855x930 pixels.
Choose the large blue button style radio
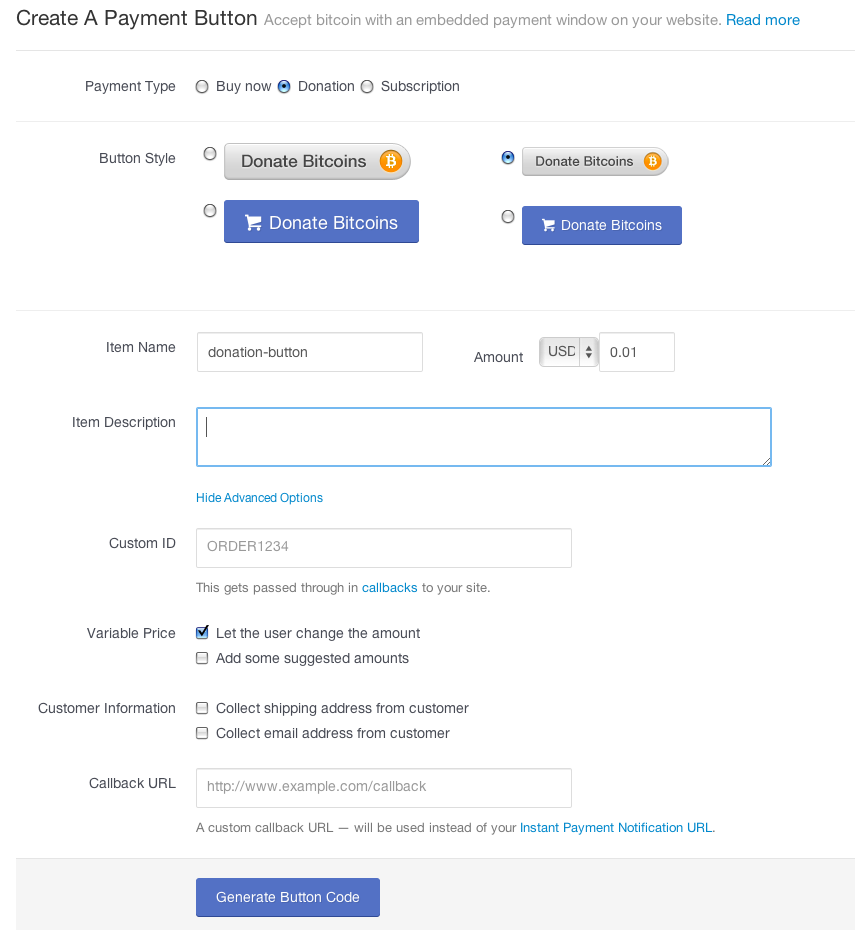pyautogui.click(x=210, y=211)
